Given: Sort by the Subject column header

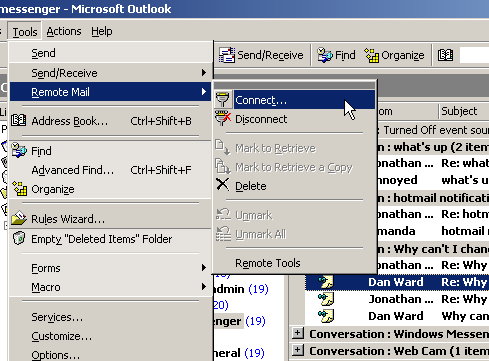Looking at the screenshot, I should pyautogui.click(x=464, y=111).
